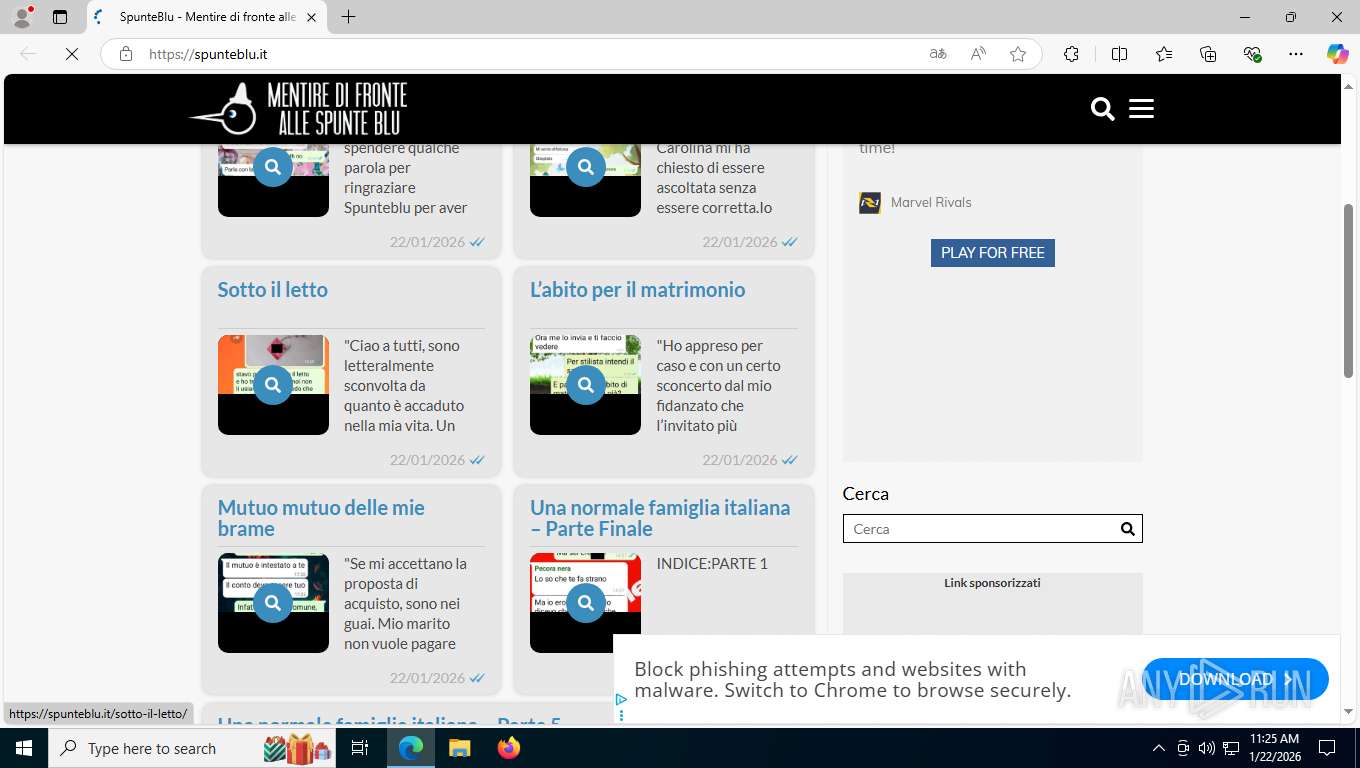The width and height of the screenshot is (1360, 768).
Task: Zoom the Mutuo mutuo thumbnail image
Action: pyautogui.click(x=273, y=603)
